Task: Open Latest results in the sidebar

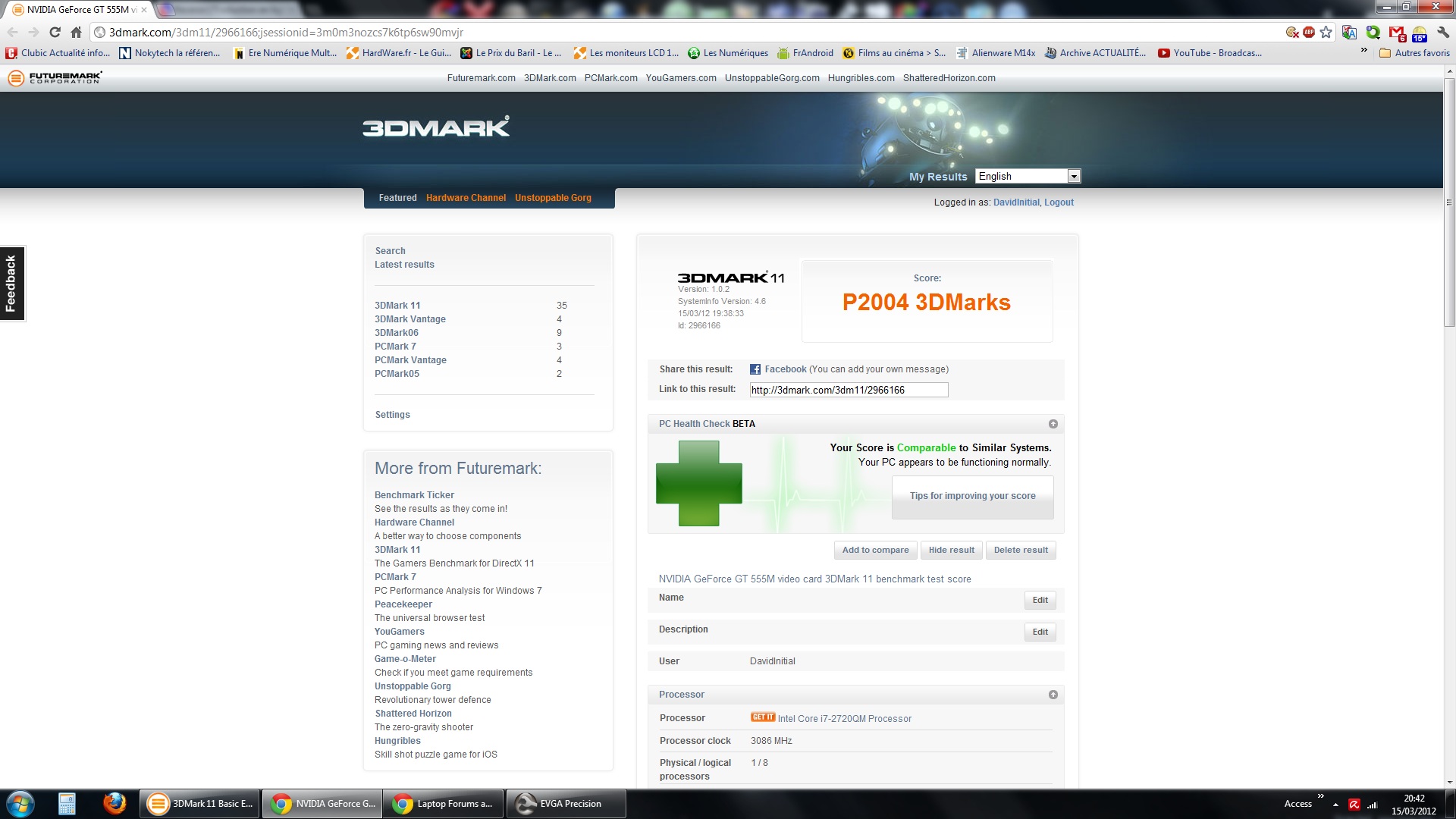Action: tap(404, 265)
